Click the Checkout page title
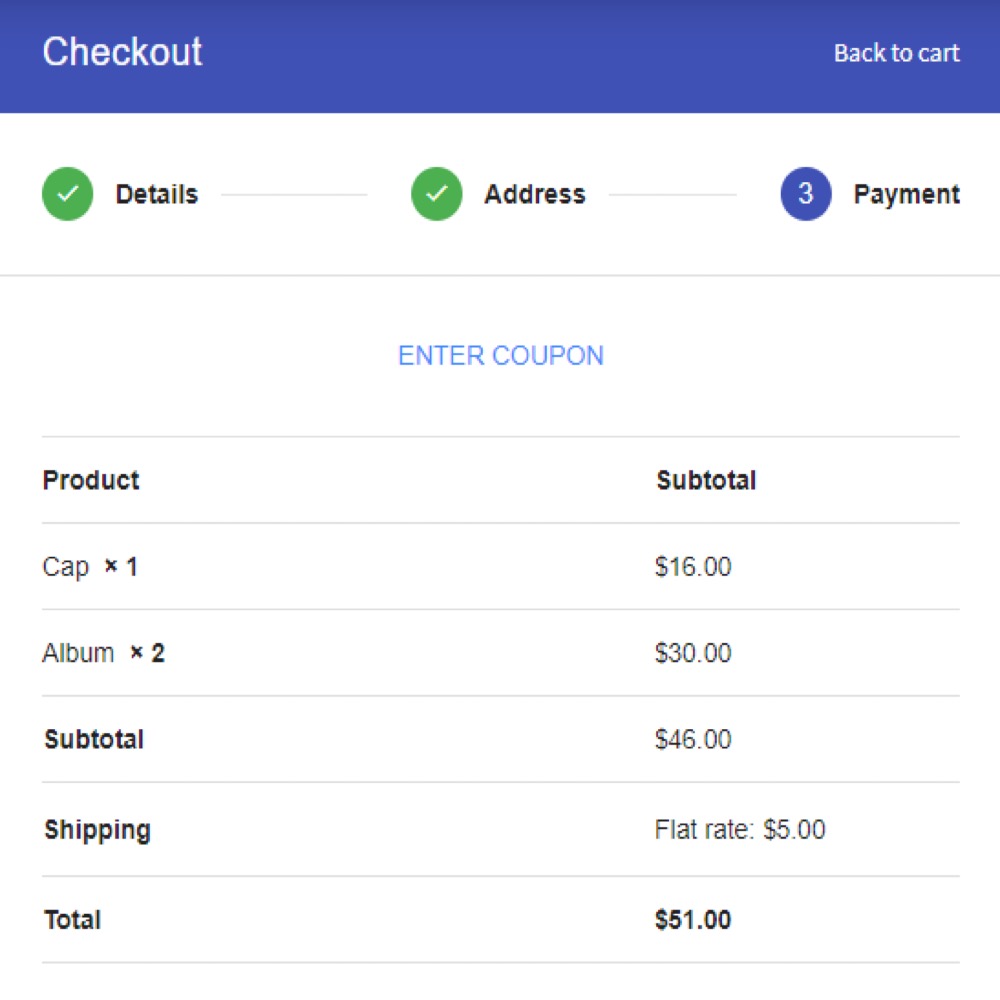The height and width of the screenshot is (1000, 1000). coord(122,52)
